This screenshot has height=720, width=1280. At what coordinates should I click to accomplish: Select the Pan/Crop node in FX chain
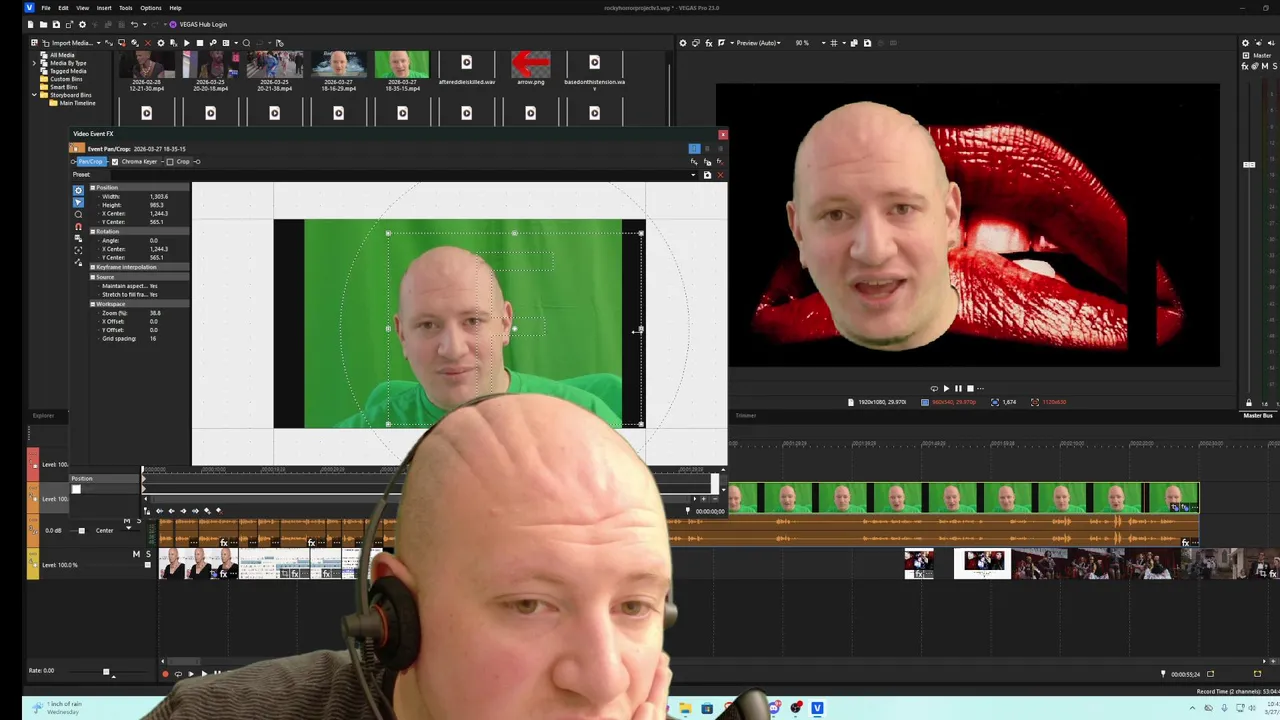pyautogui.click(x=91, y=162)
